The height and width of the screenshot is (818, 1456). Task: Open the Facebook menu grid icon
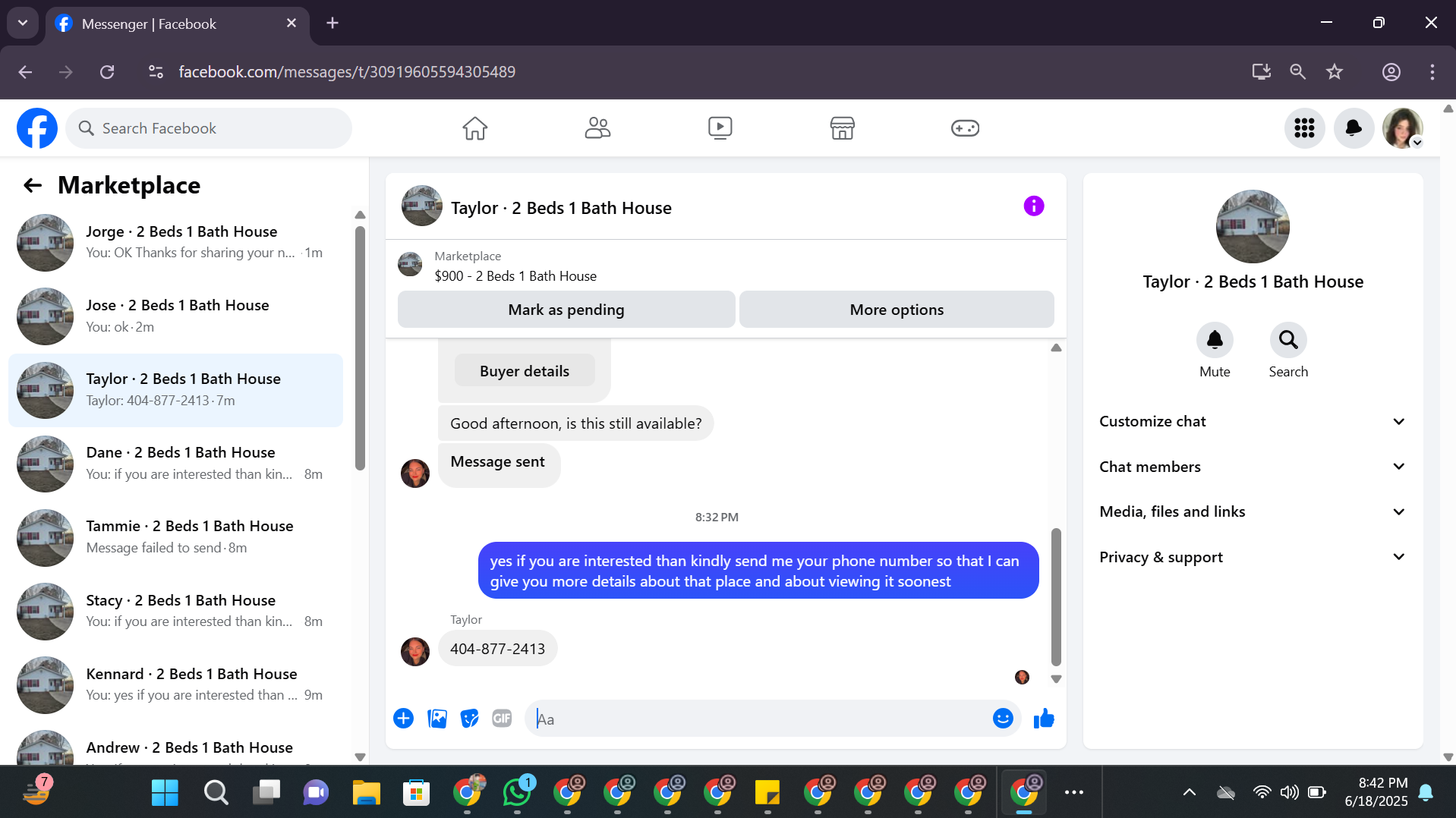[x=1304, y=128]
